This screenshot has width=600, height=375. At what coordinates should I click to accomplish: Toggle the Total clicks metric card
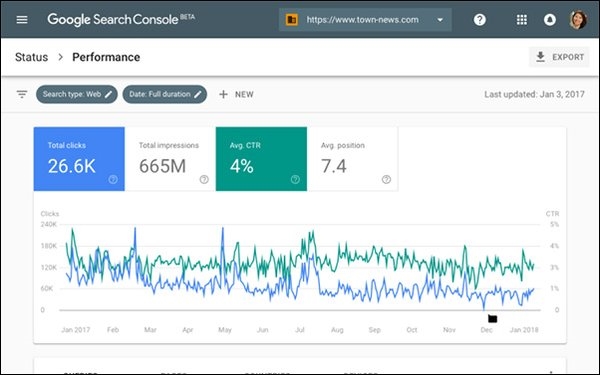pyautogui.click(x=79, y=159)
